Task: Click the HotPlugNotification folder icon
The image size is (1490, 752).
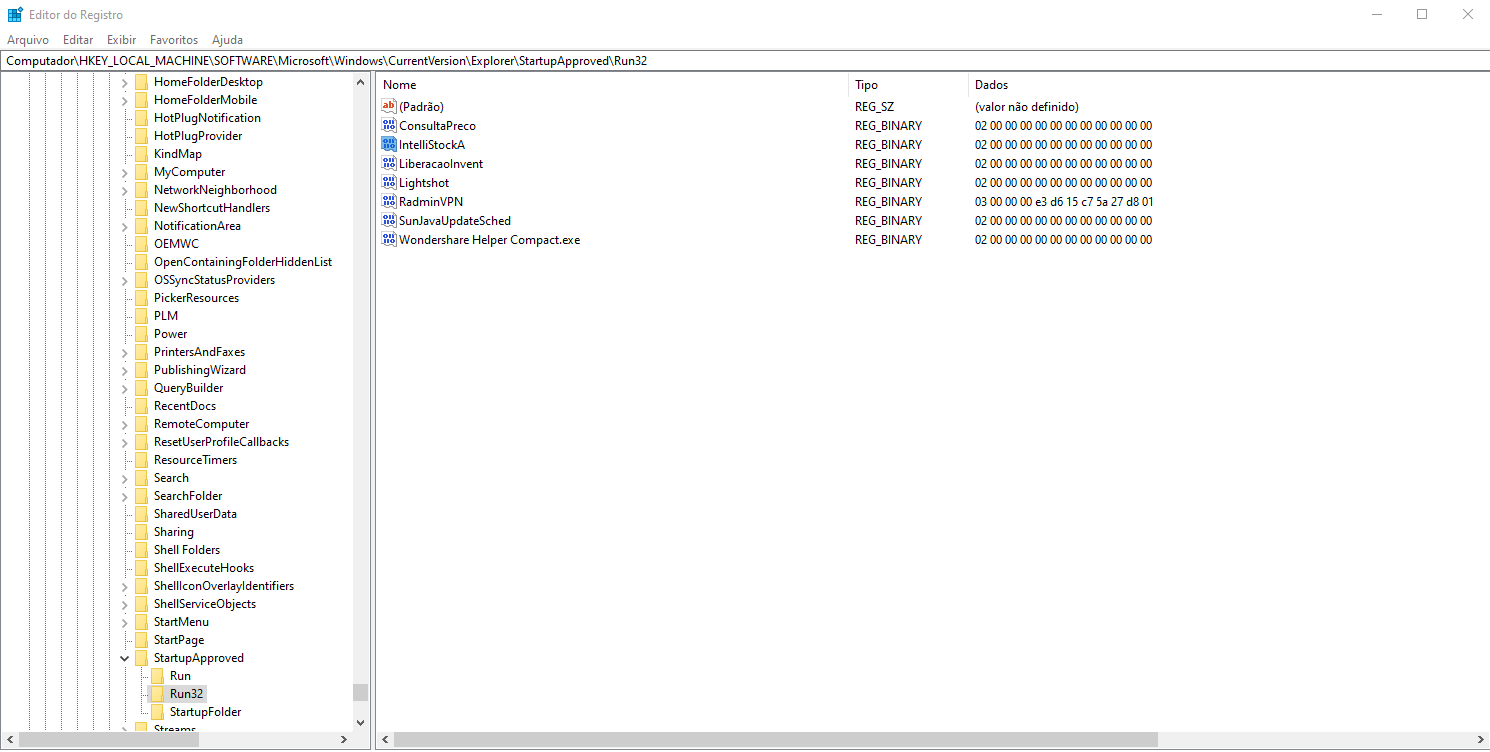Action: click(x=141, y=118)
